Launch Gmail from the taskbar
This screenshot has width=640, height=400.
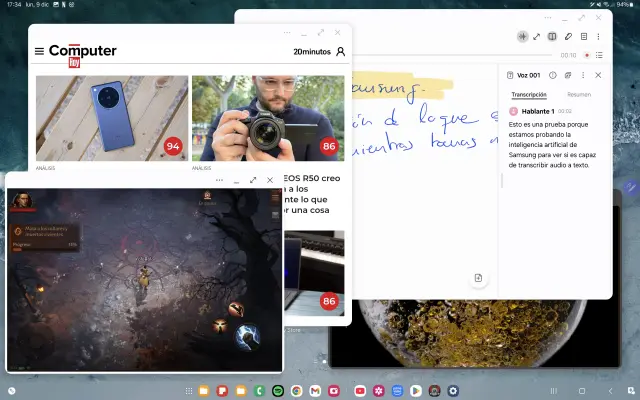pyautogui.click(x=315, y=391)
